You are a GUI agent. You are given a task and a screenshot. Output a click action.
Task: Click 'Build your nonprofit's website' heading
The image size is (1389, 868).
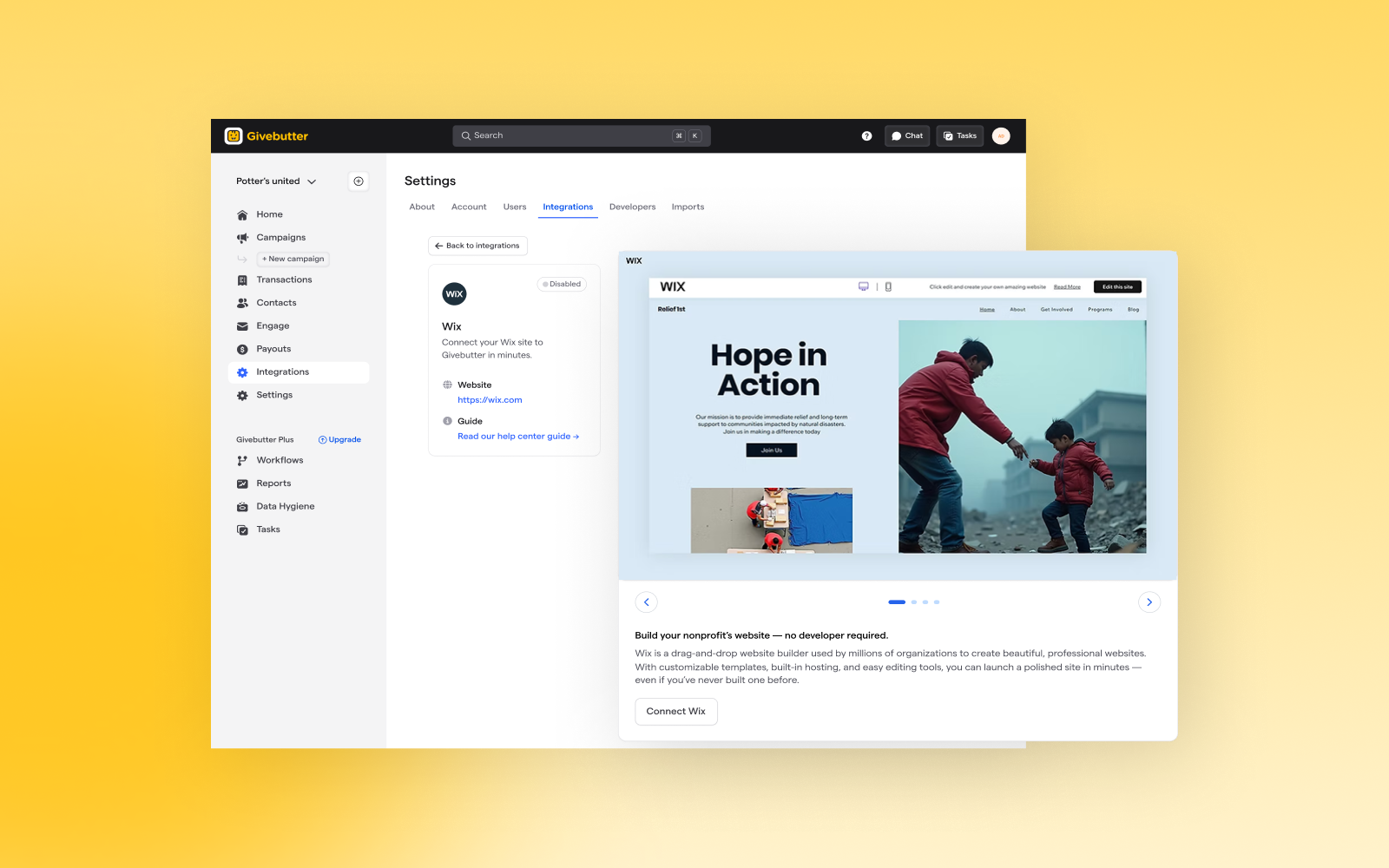pos(761,635)
